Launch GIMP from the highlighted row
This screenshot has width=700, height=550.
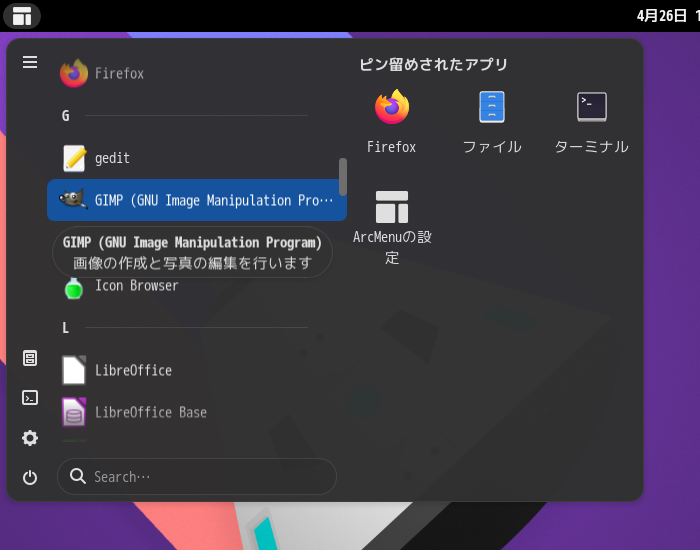(197, 200)
